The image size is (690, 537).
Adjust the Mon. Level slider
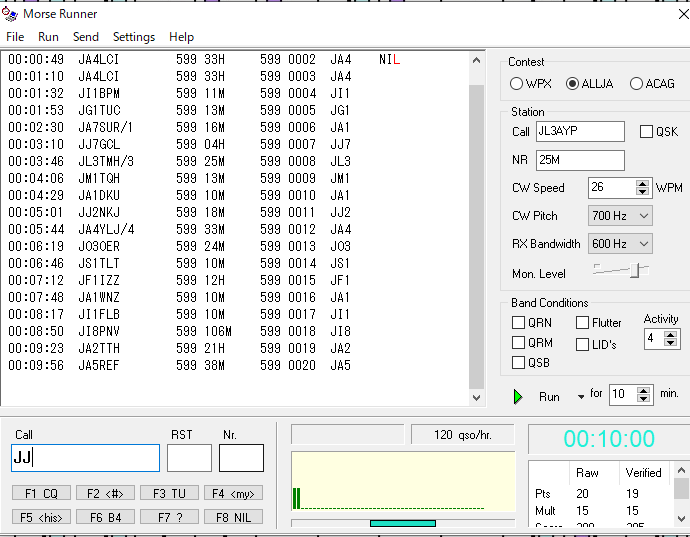point(634,270)
